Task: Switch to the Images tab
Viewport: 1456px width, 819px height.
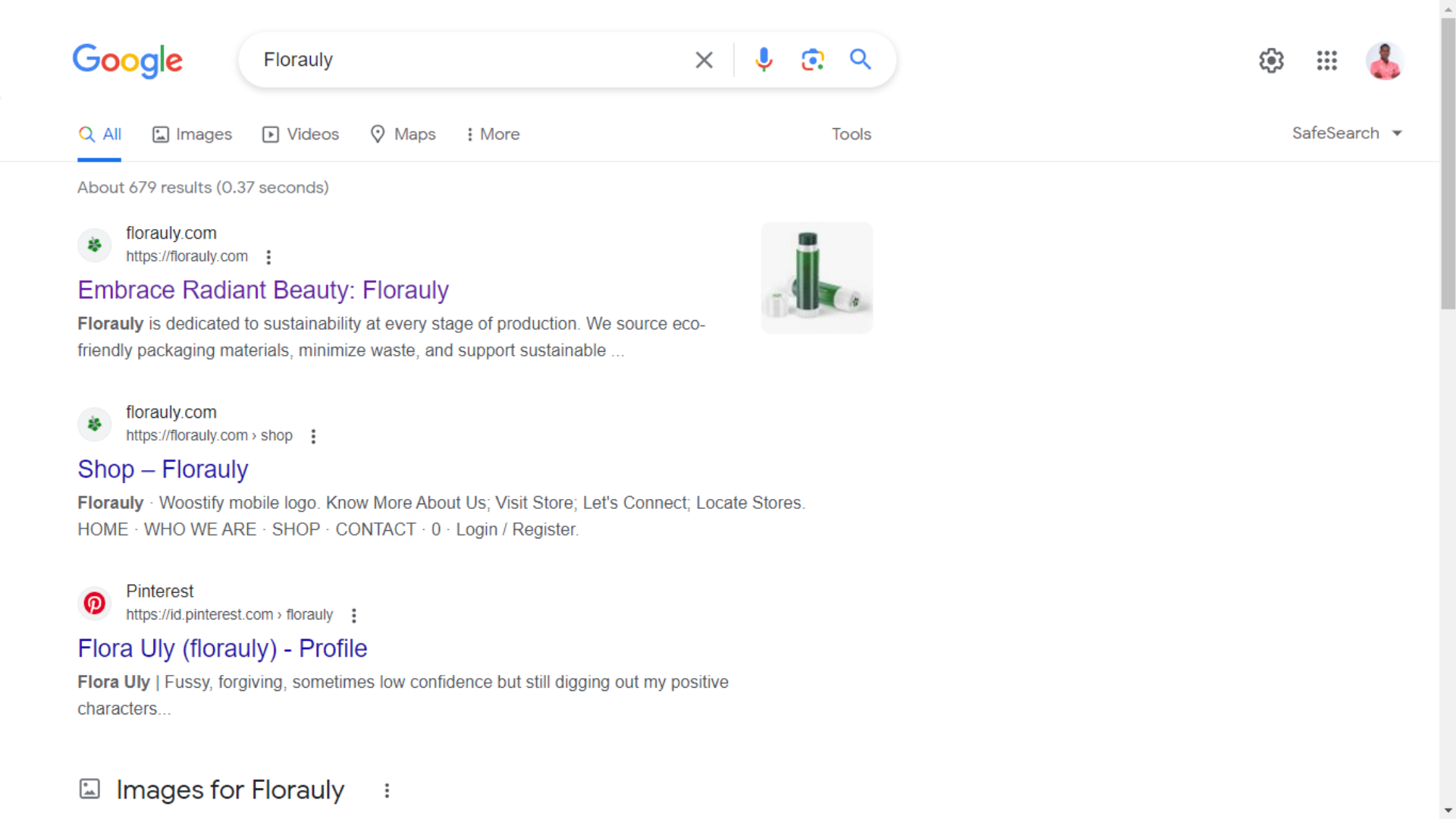Action: point(193,134)
